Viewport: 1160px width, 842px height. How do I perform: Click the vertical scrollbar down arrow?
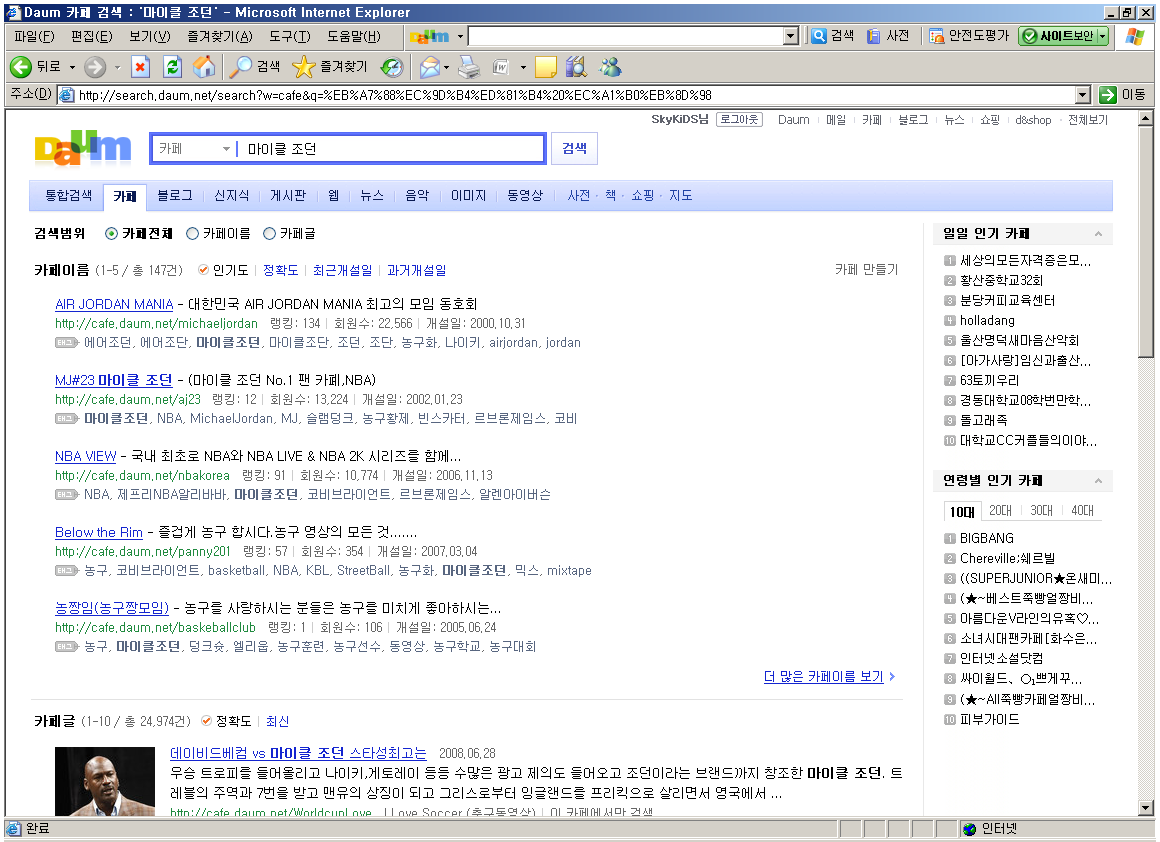1146,808
